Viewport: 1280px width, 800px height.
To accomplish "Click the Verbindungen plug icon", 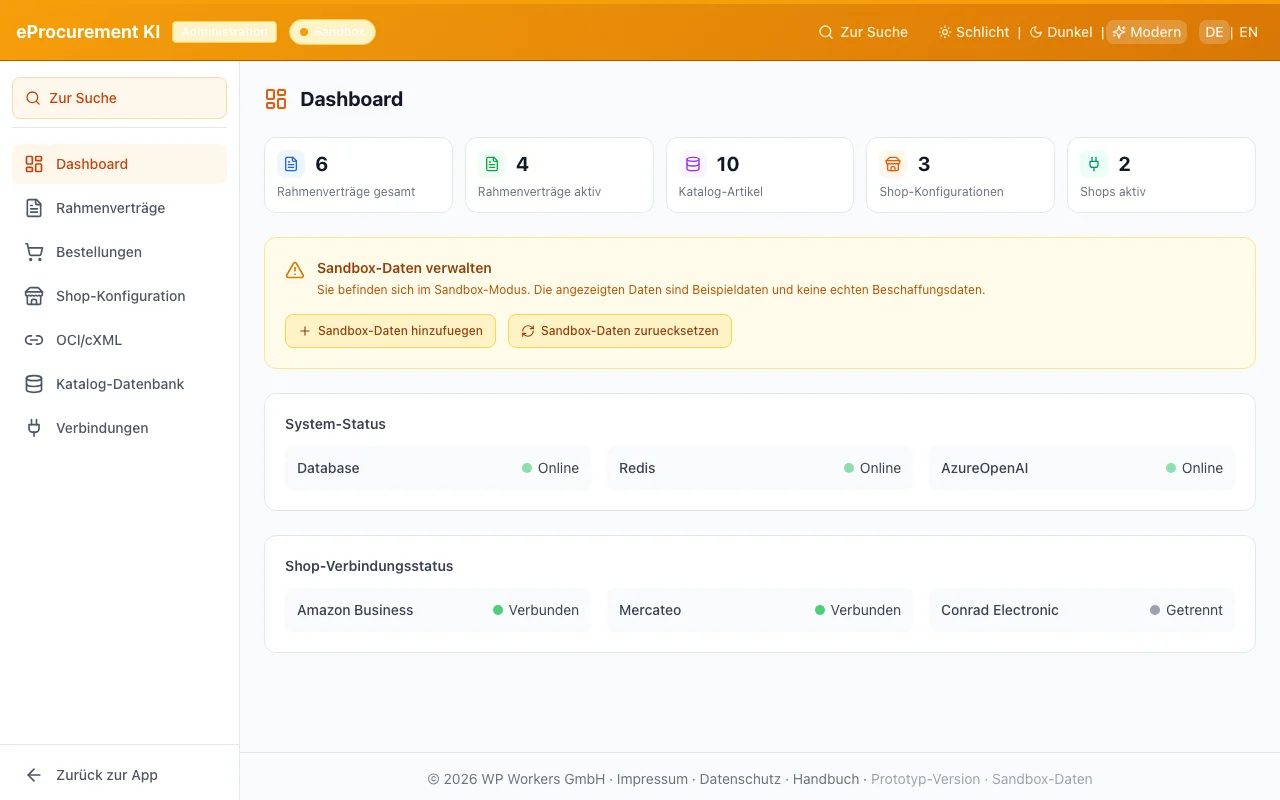I will tap(34, 428).
